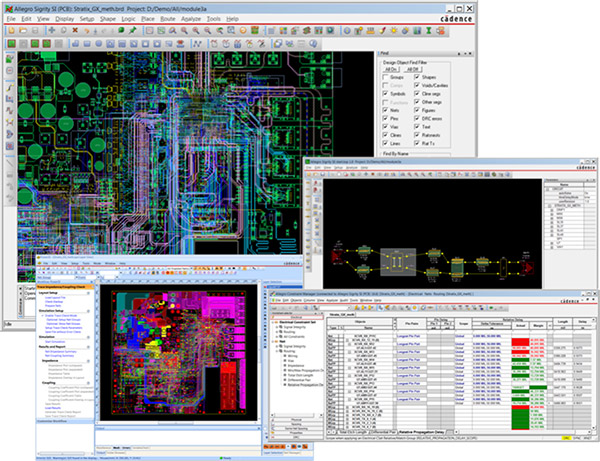Switch to Relative Propagation Delay worksheet tab
Screen dimensions: 600x461
click(422, 432)
